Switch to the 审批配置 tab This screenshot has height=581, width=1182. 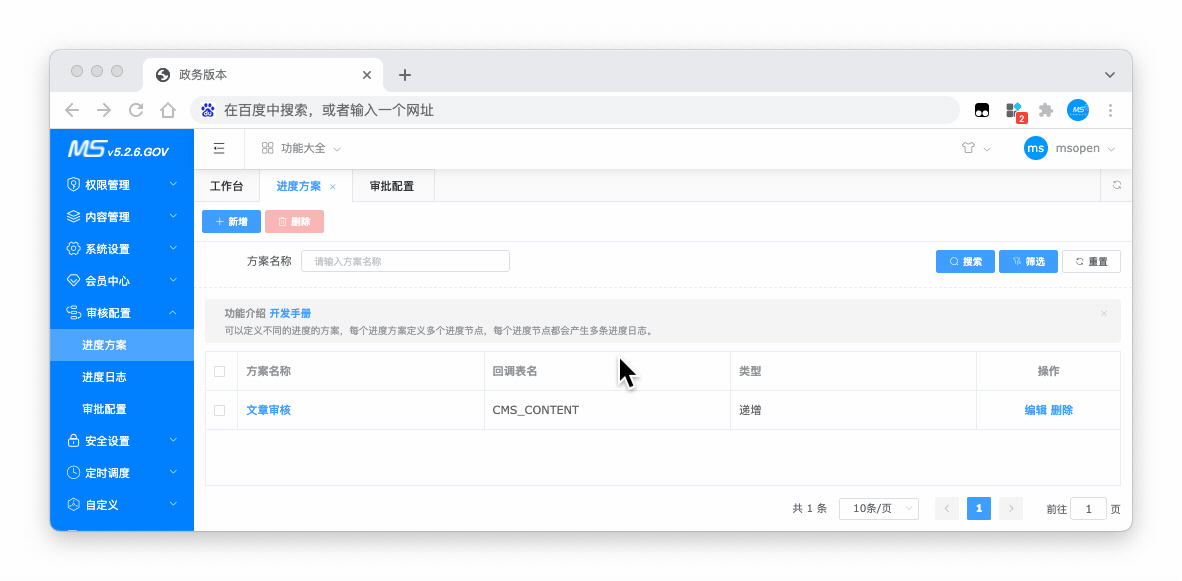coord(391,186)
